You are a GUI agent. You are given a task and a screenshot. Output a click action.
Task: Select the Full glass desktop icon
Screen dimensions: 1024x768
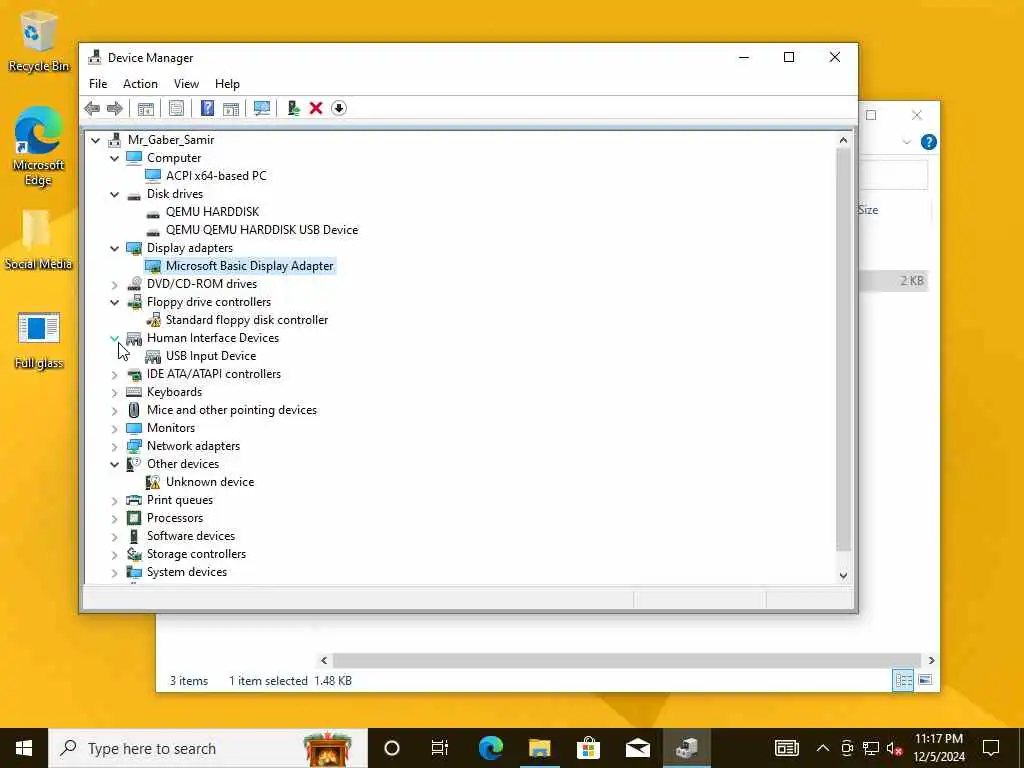(39, 340)
